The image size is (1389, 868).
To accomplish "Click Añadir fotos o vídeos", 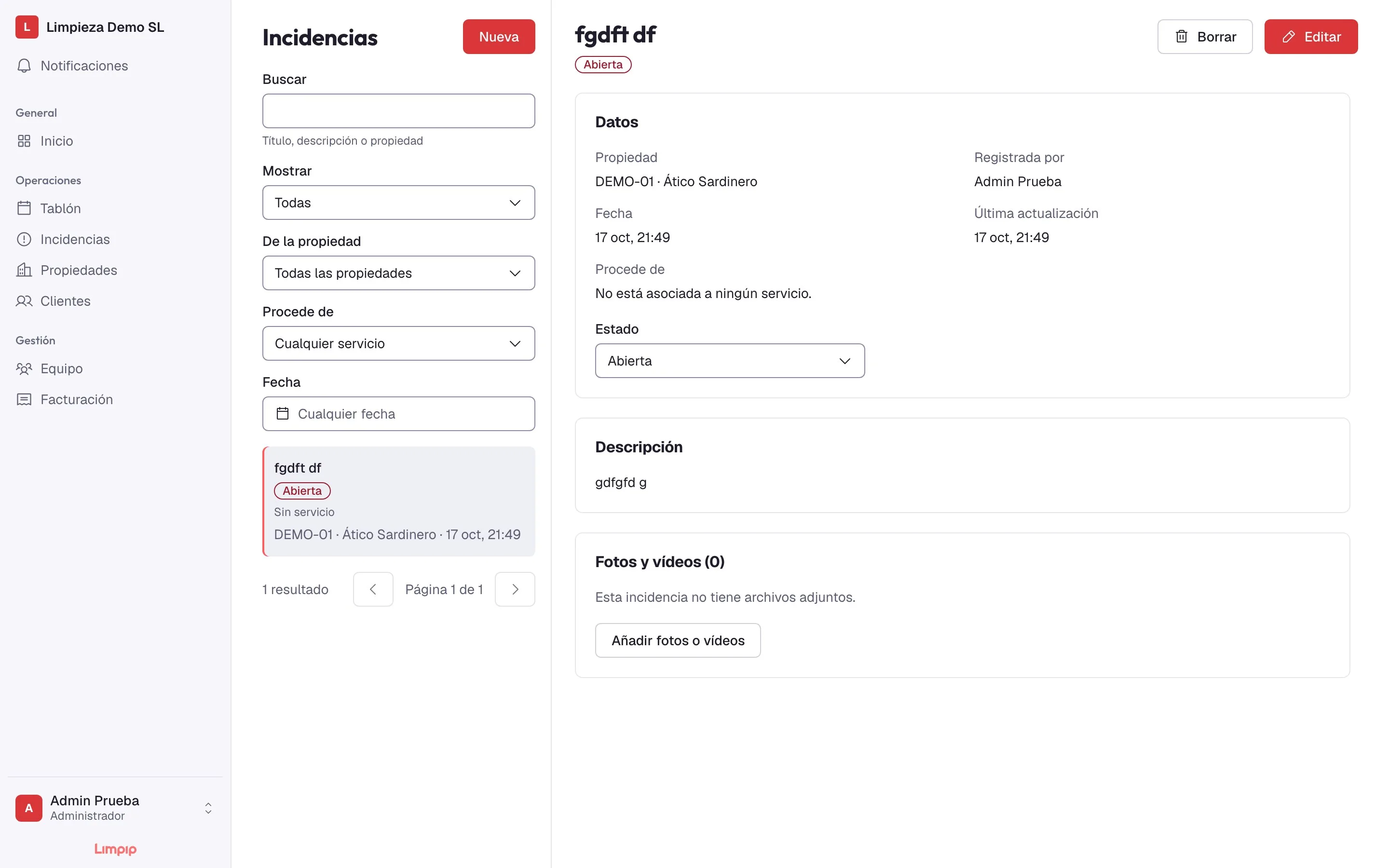I will pyautogui.click(x=678, y=640).
